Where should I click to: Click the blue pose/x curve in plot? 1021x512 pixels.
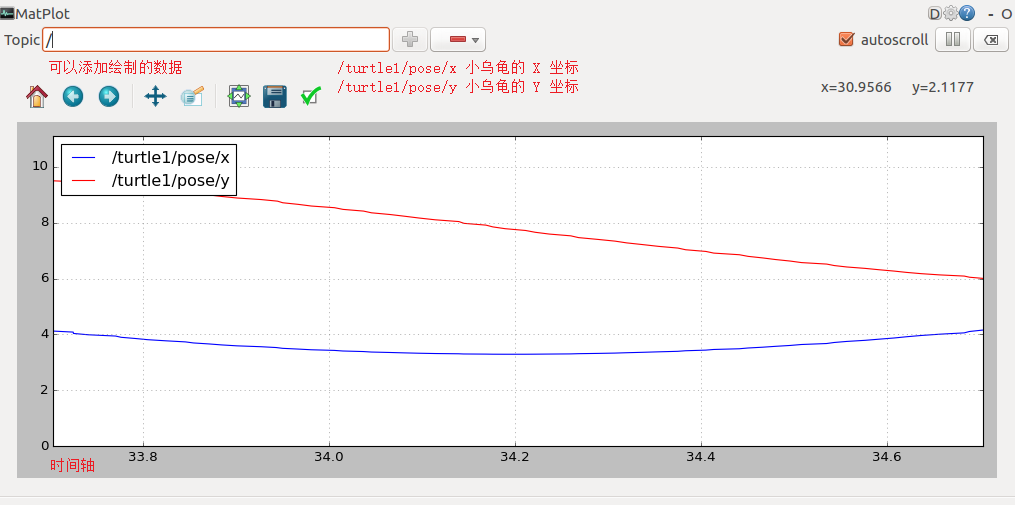[x=516, y=354]
